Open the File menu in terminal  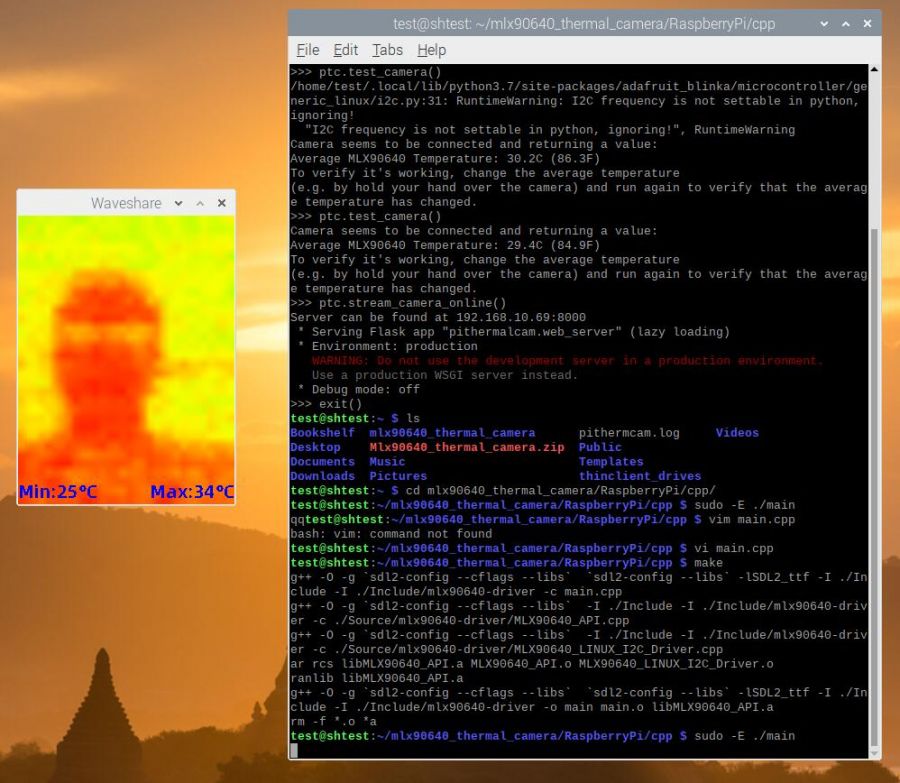[308, 50]
